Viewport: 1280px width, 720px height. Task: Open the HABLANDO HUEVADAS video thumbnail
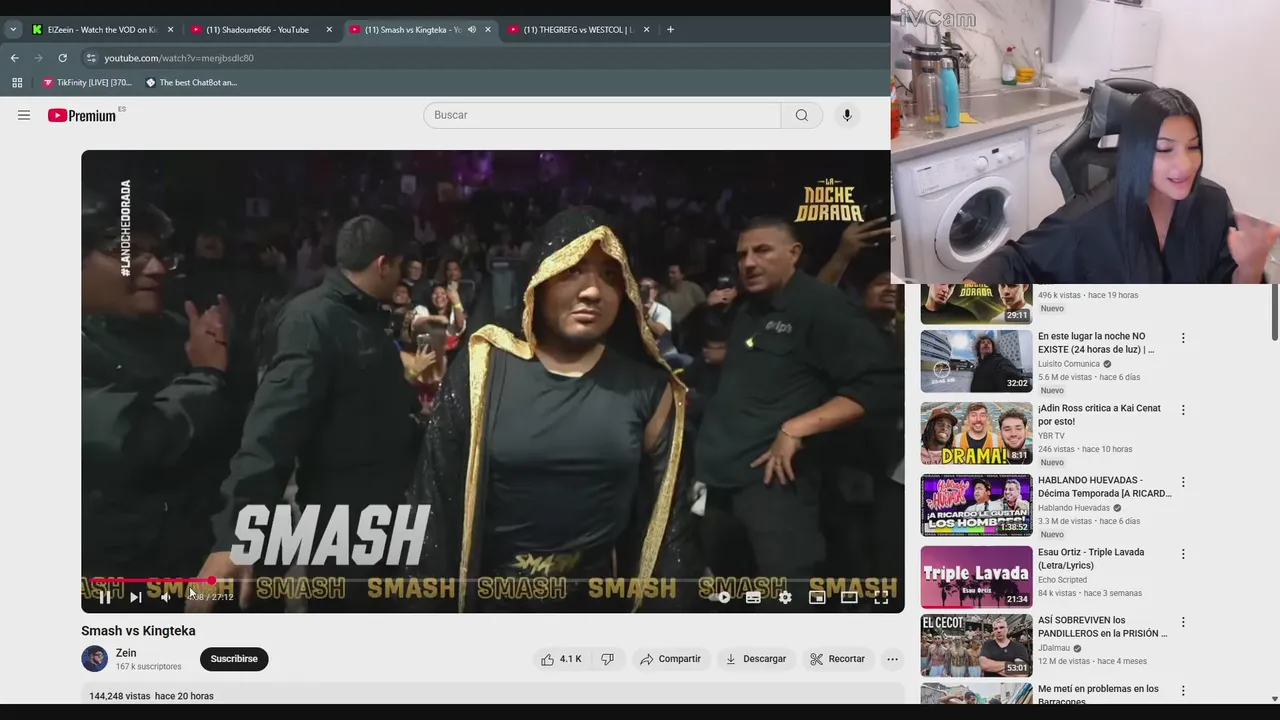click(x=976, y=506)
